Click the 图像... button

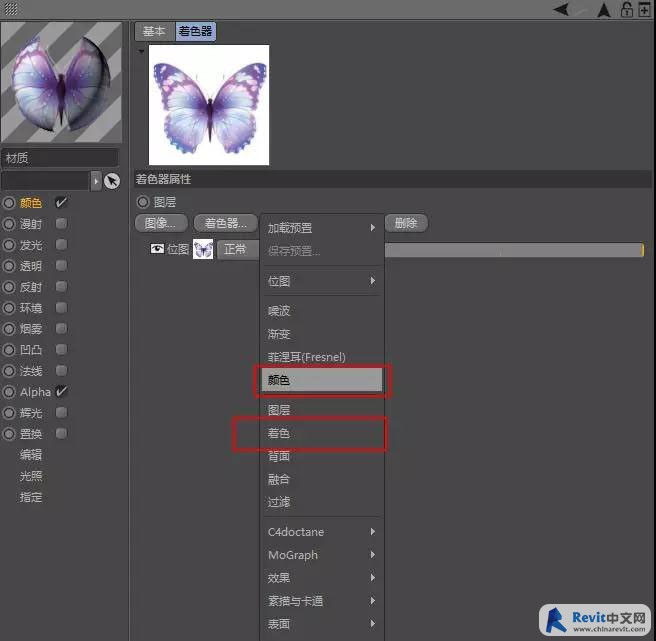(x=161, y=223)
